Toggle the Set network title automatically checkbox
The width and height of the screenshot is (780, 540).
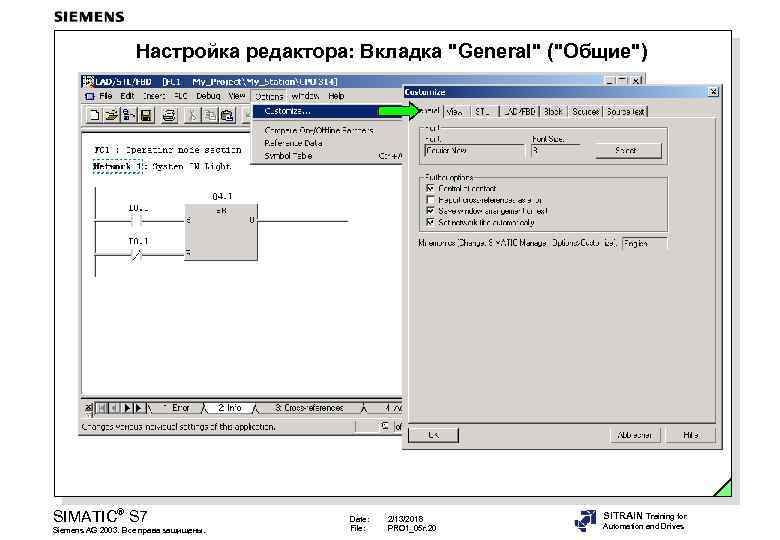tap(431, 223)
